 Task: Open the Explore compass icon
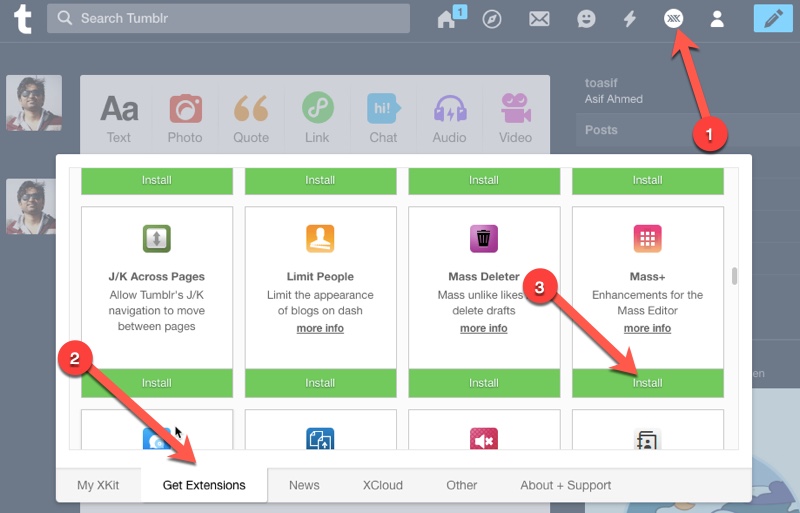click(x=492, y=19)
